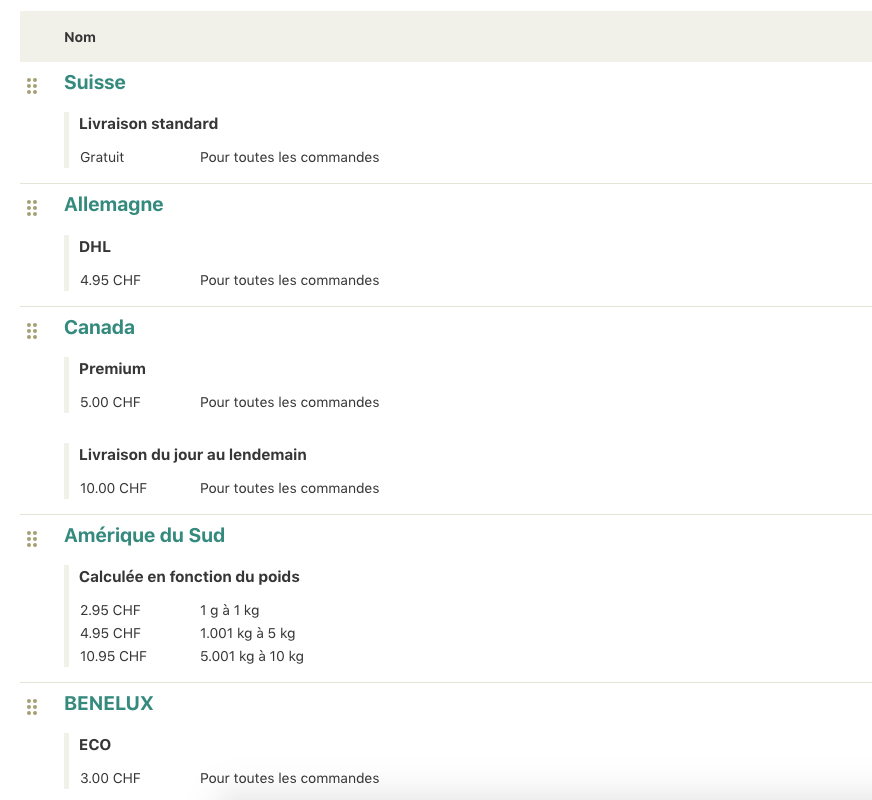The height and width of the screenshot is (800, 872).
Task: Open the Allemagne shipping zone
Action: click(x=113, y=205)
